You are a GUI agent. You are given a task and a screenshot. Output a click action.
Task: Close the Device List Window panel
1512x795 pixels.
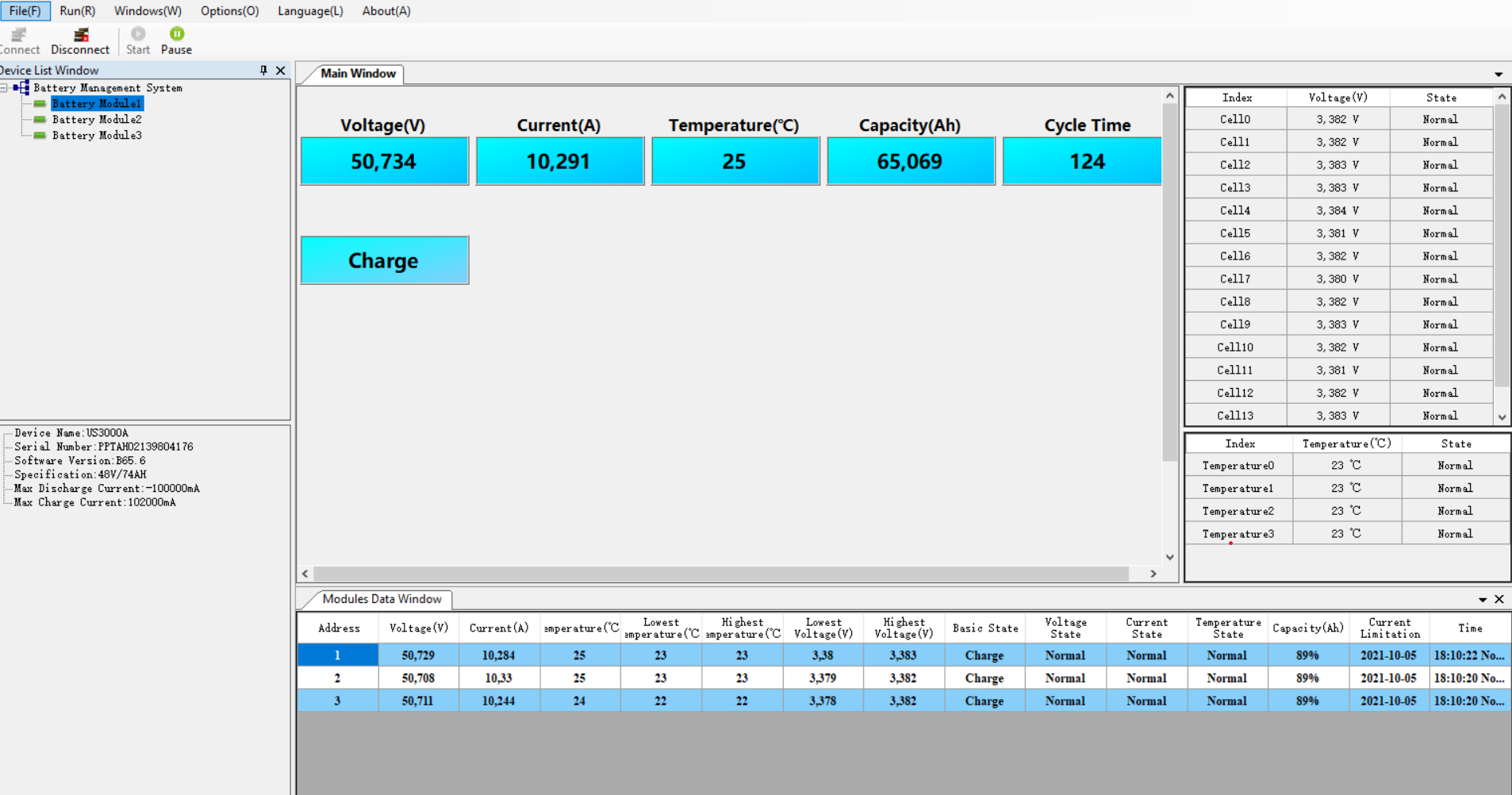coord(280,71)
